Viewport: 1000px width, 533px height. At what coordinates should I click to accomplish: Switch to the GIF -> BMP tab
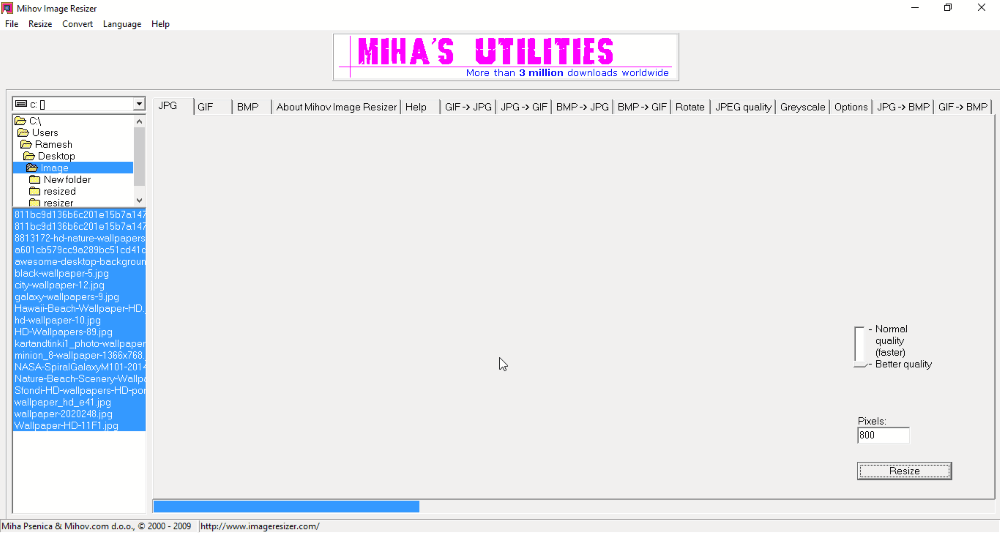[x=962, y=107]
